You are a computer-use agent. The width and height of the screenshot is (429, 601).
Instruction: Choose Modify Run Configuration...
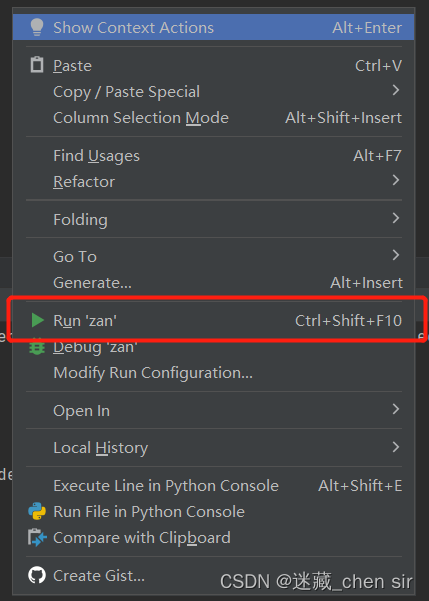(x=214, y=373)
